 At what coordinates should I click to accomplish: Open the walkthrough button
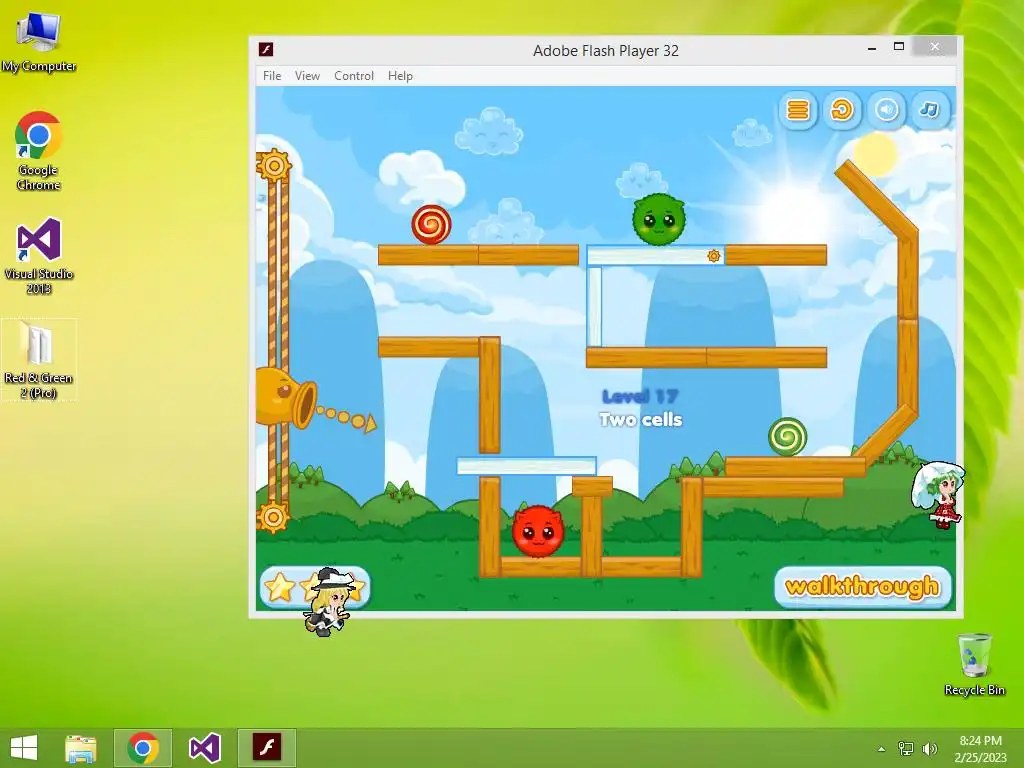click(863, 586)
